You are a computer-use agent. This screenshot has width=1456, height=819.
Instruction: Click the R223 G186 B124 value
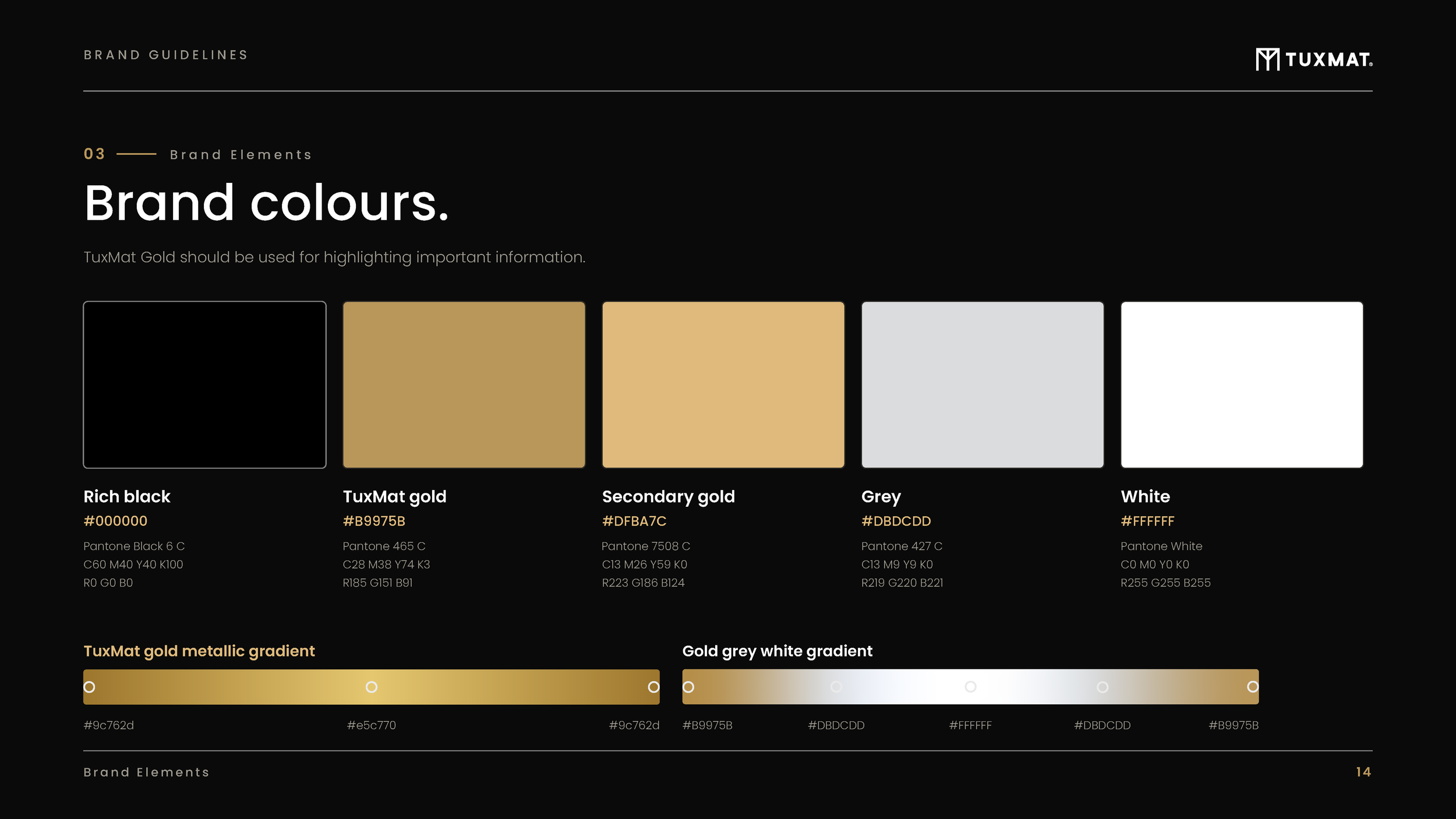(x=643, y=583)
